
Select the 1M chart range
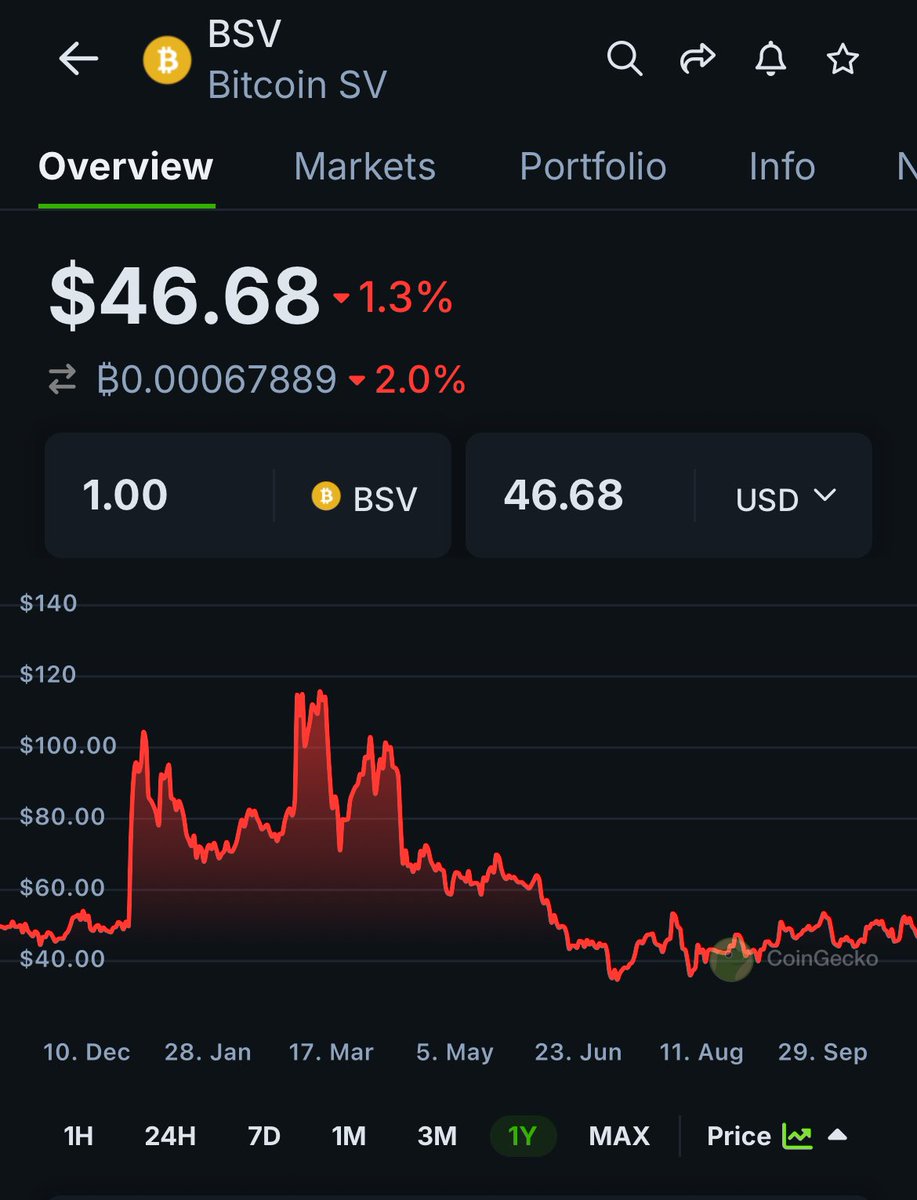(349, 1136)
